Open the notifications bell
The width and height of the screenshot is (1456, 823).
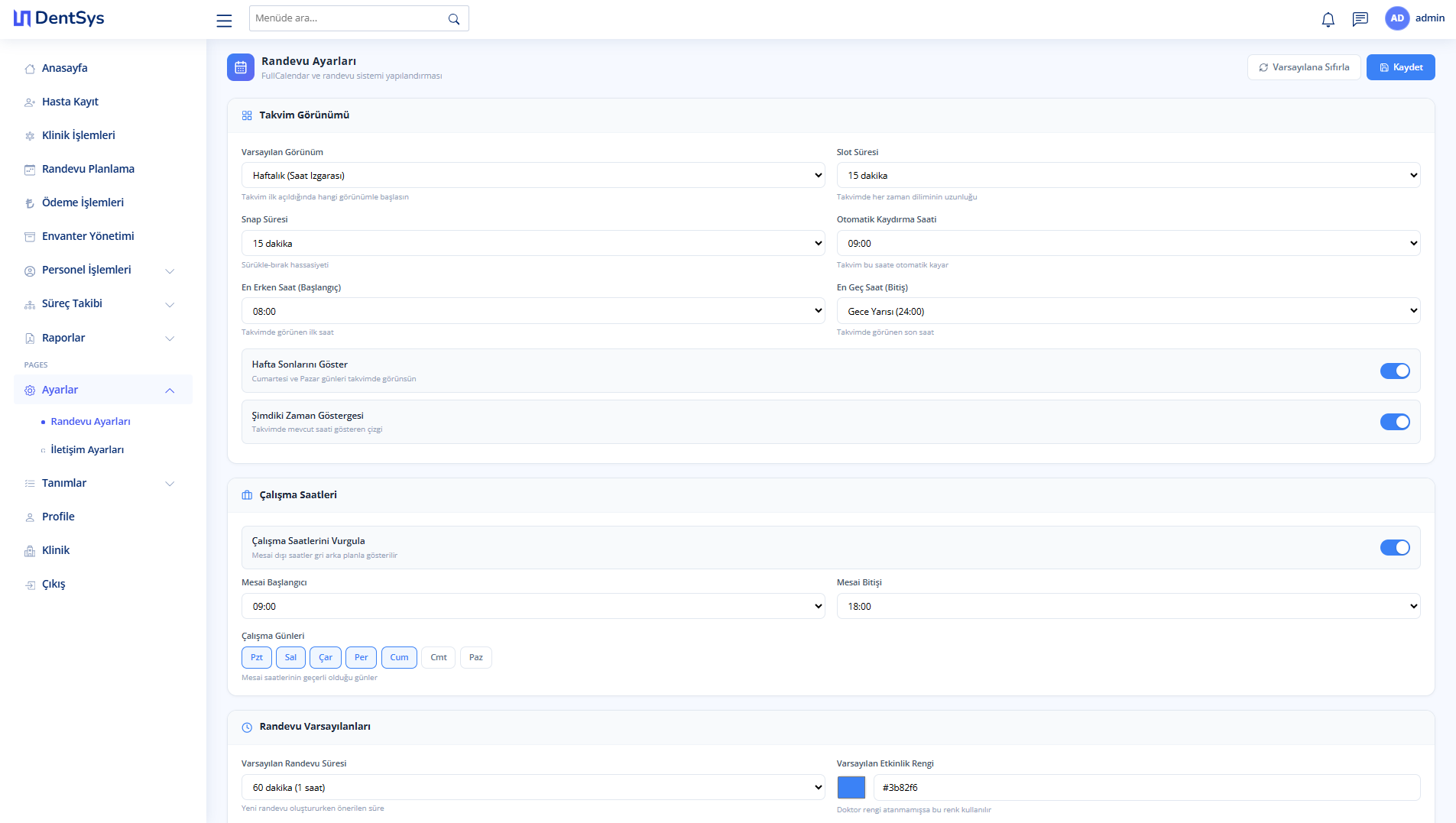(x=1328, y=20)
